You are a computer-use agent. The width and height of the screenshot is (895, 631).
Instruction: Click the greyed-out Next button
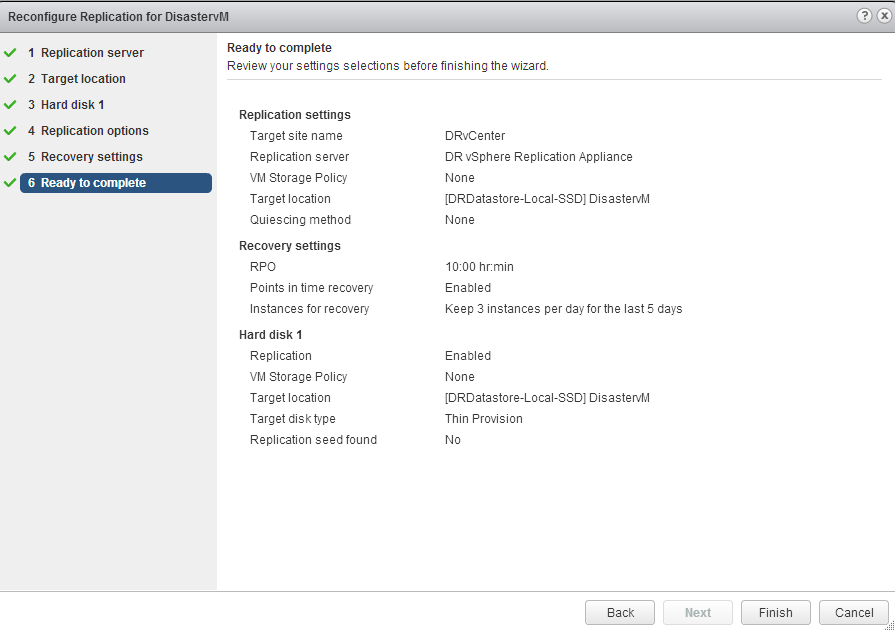coord(698,613)
